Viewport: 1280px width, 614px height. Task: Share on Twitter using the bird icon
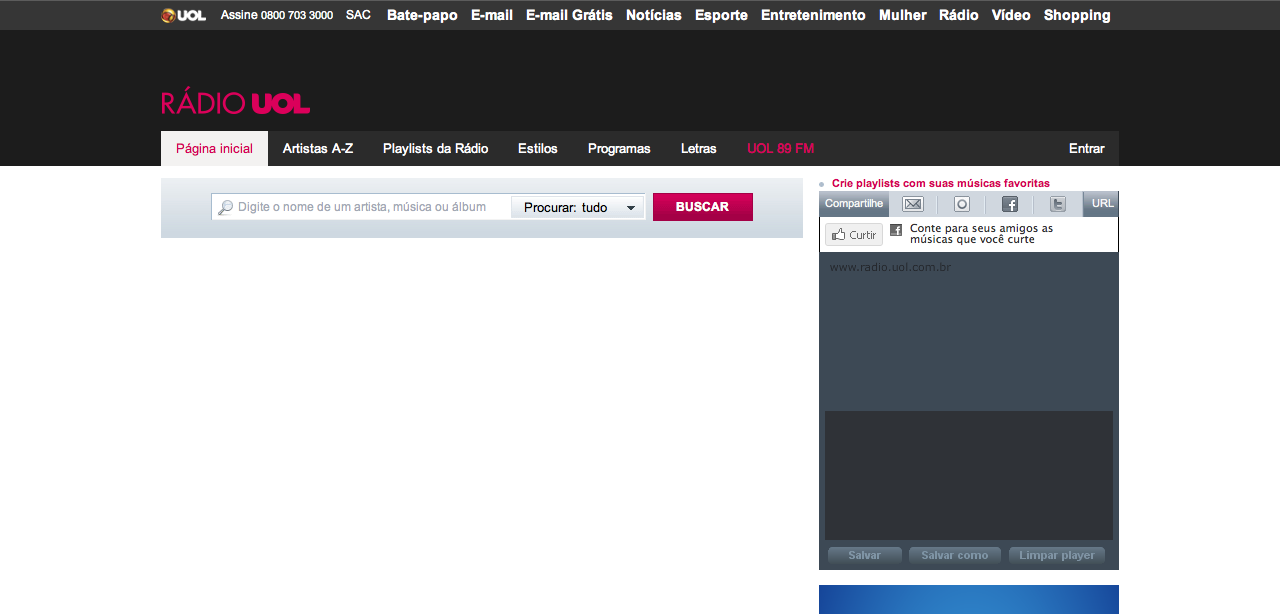[1058, 204]
